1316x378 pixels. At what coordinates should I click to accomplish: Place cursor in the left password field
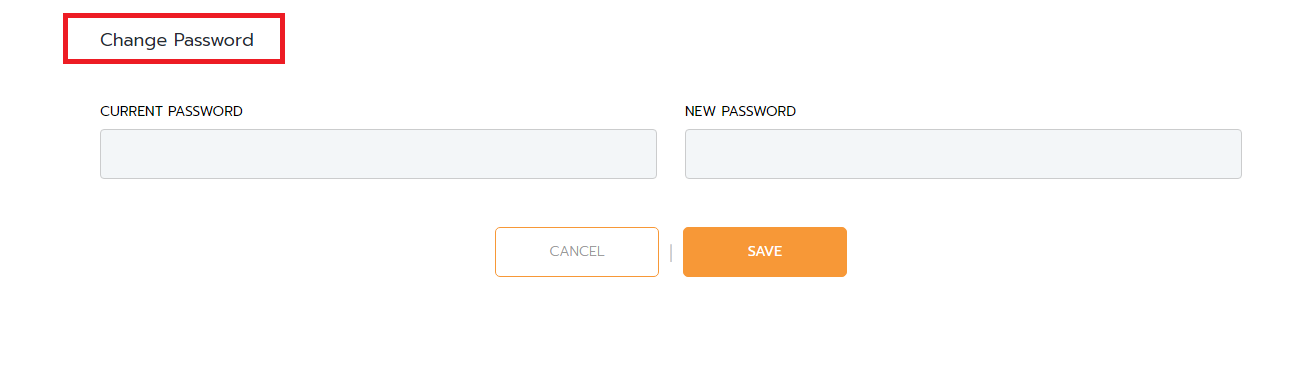pyautogui.click(x=378, y=154)
